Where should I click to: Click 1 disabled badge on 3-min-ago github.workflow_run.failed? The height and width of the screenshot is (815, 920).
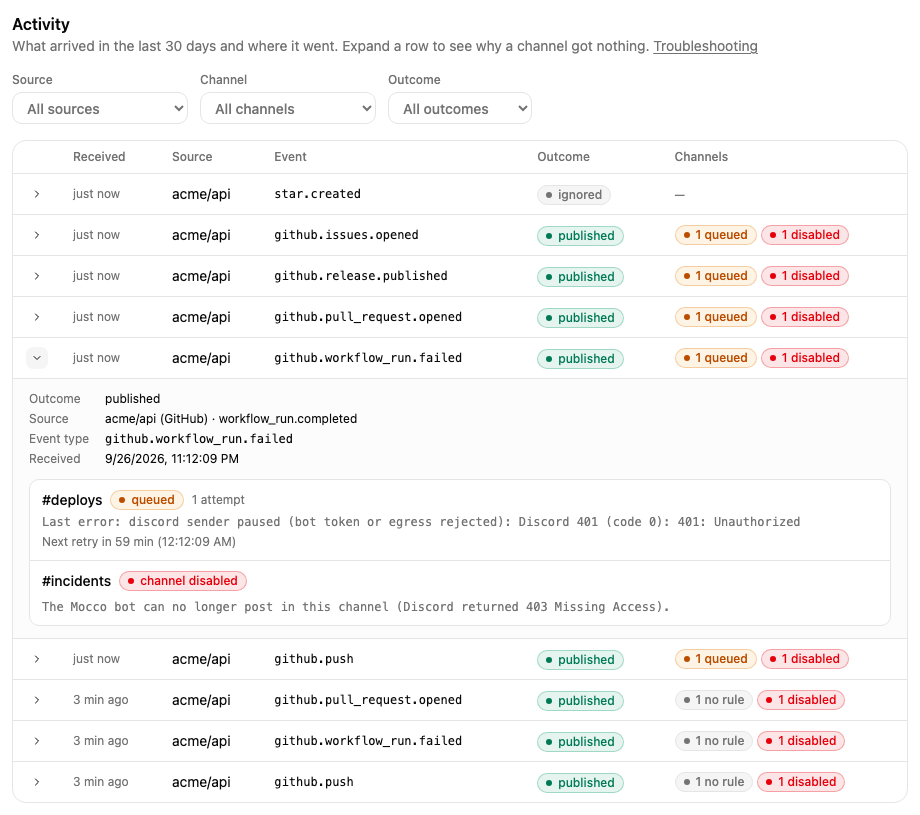[801, 741]
